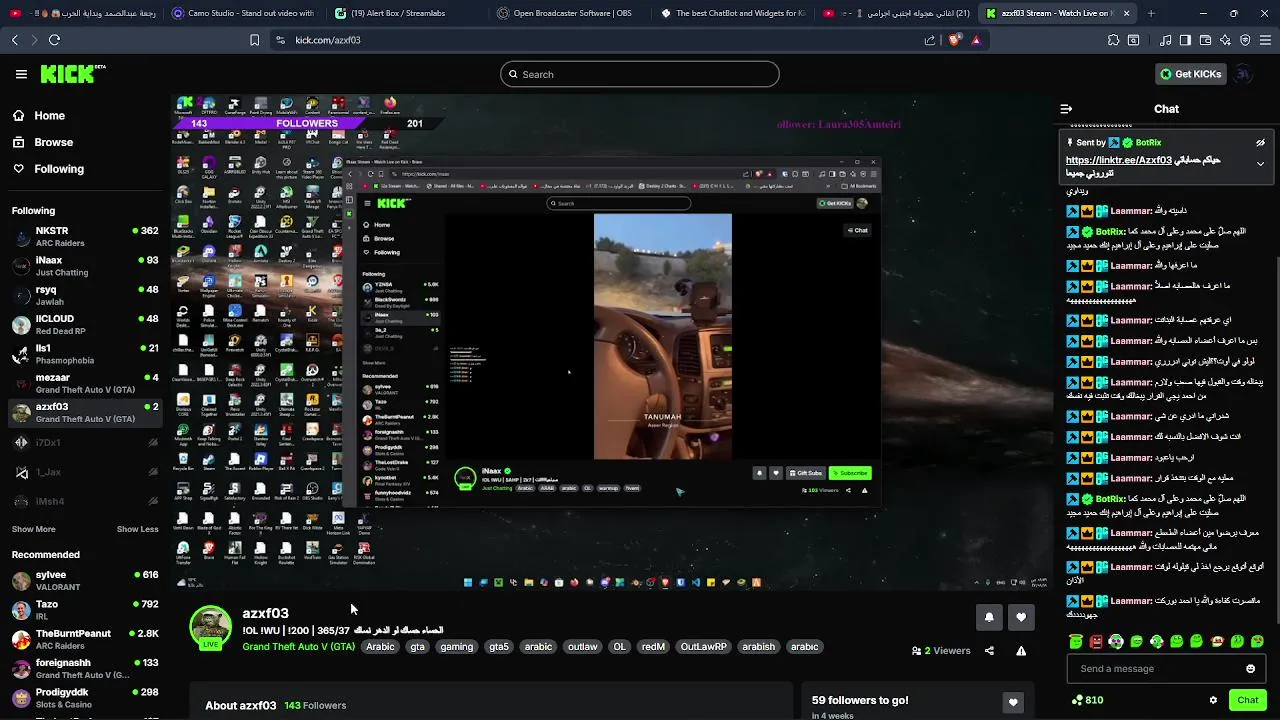Screen dimensions: 1280x720
Task: Share the azxf03 stream
Action: (x=989, y=651)
